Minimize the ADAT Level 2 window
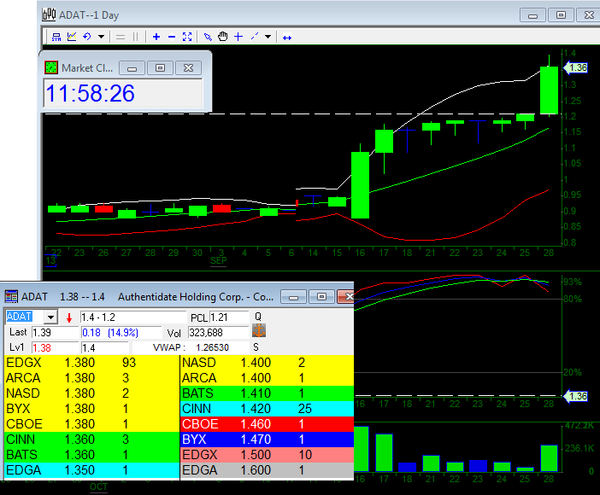 293,297
